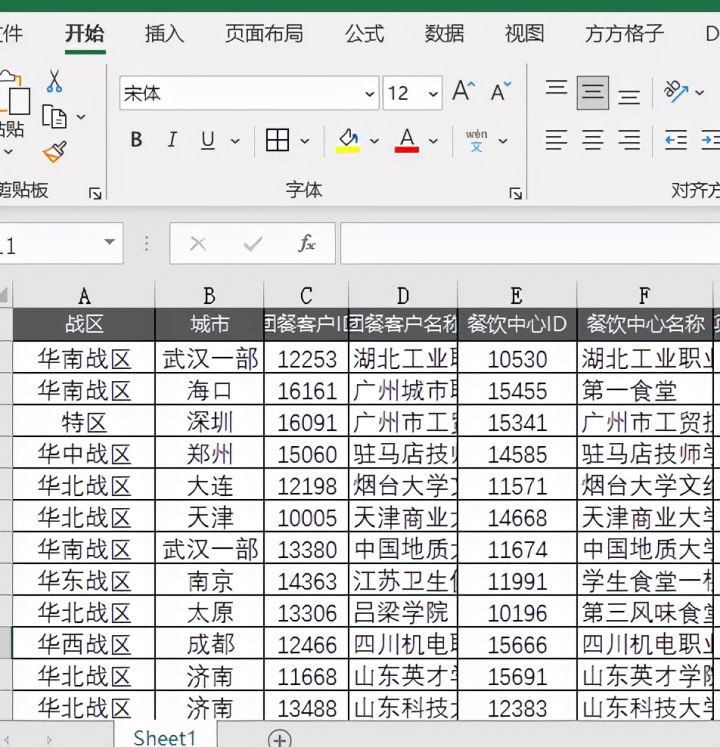Select cell containing 华西战区
Image resolution: width=720 pixels, height=747 pixels.
pos(84,644)
